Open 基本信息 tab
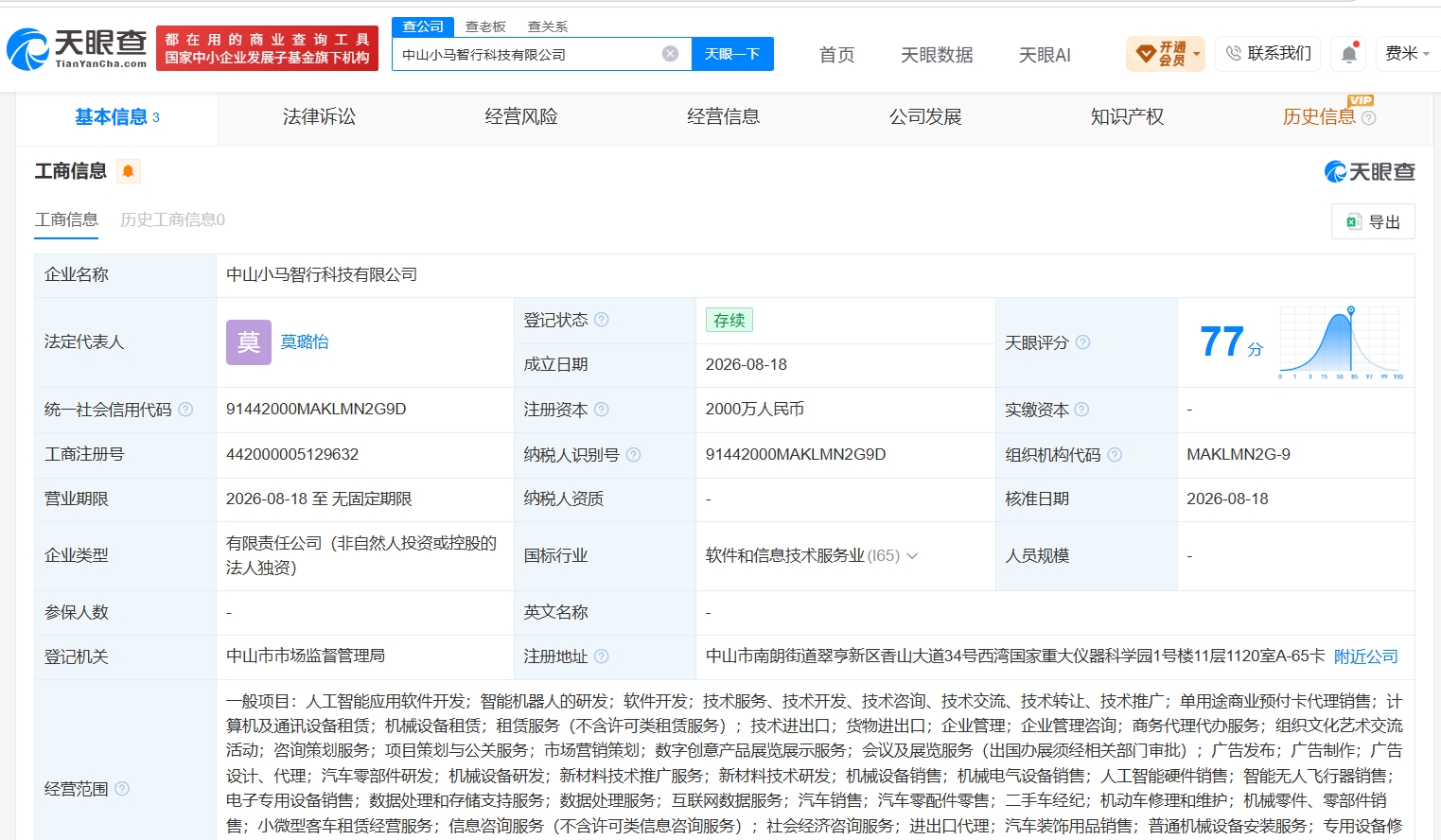The image size is (1441, 840). (x=117, y=117)
